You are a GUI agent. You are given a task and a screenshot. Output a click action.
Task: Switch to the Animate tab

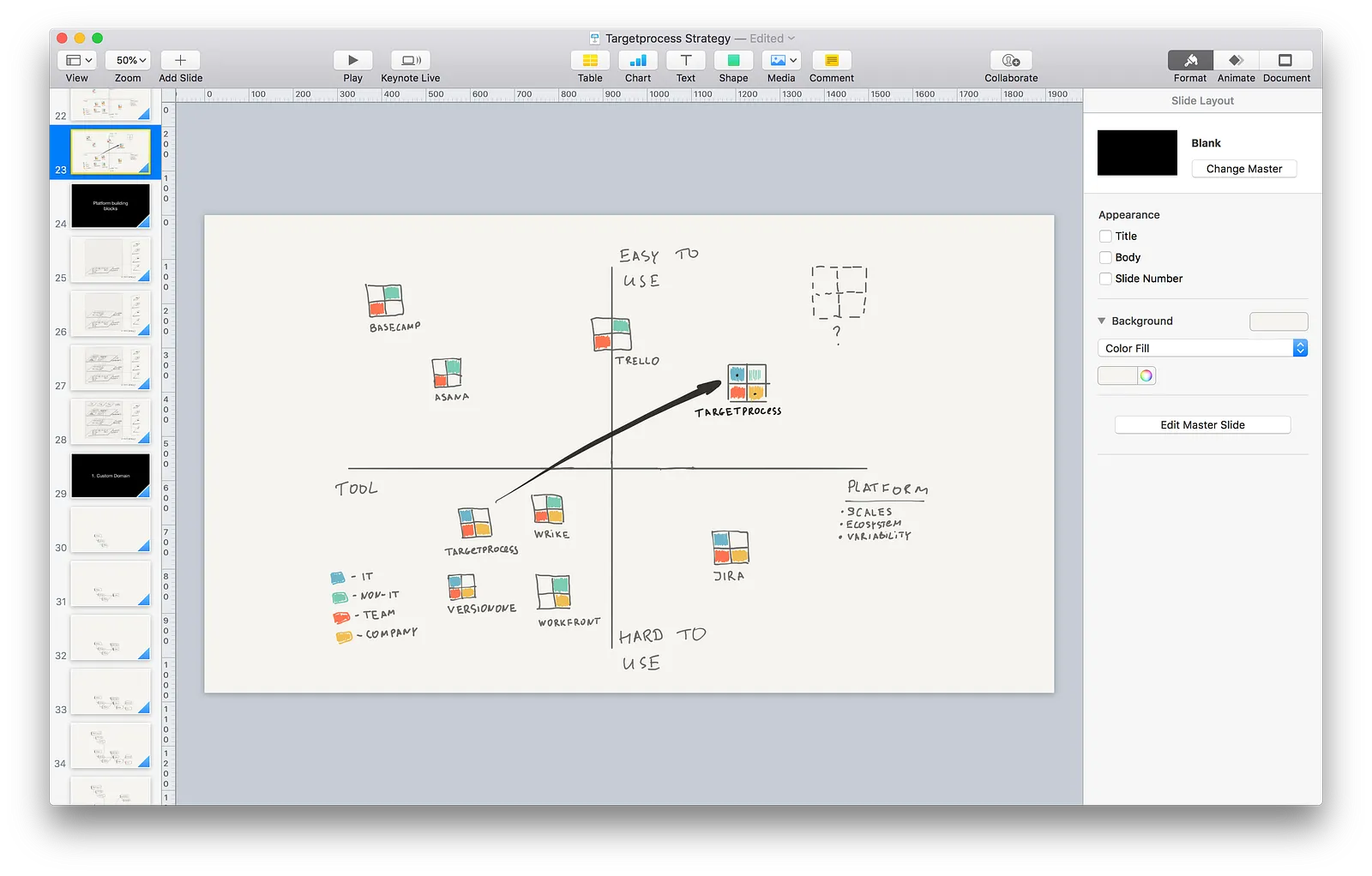click(1236, 60)
